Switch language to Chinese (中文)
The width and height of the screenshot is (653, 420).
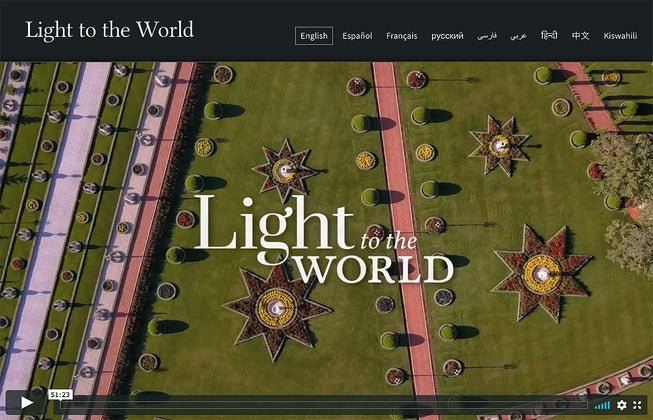(x=580, y=36)
